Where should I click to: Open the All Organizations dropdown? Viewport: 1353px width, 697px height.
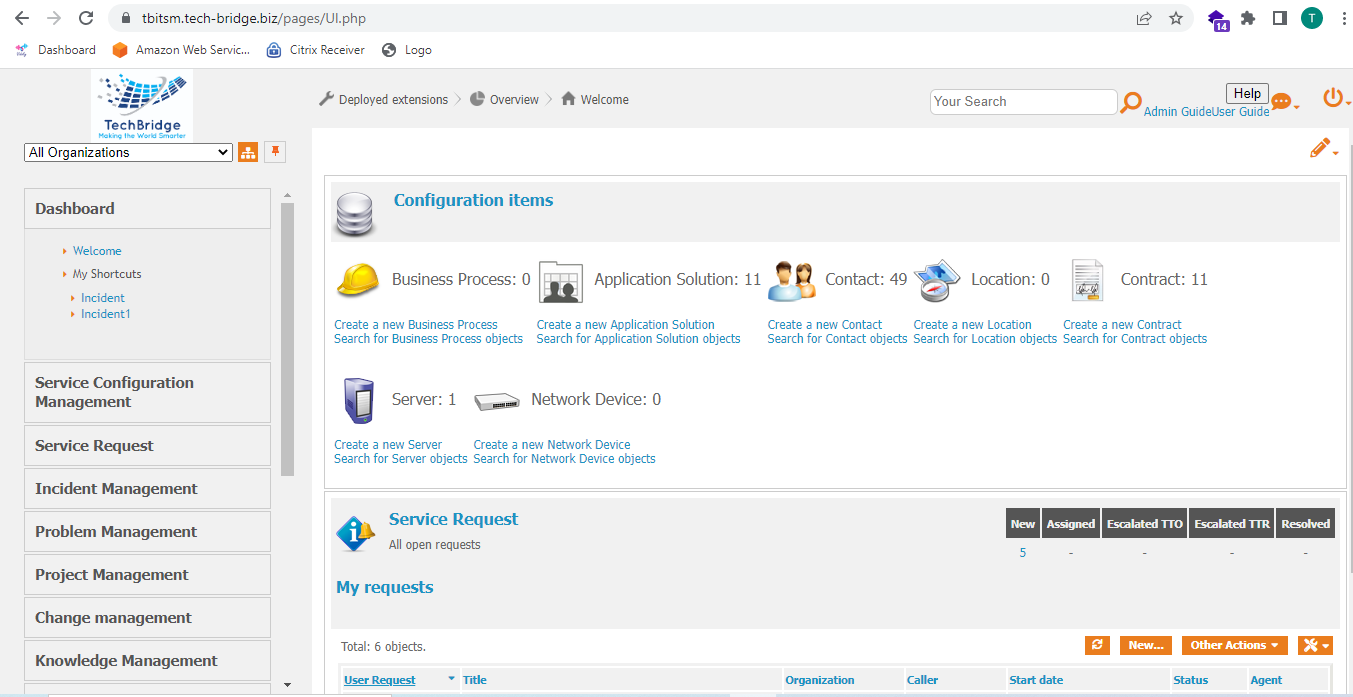pyautogui.click(x=128, y=152)
